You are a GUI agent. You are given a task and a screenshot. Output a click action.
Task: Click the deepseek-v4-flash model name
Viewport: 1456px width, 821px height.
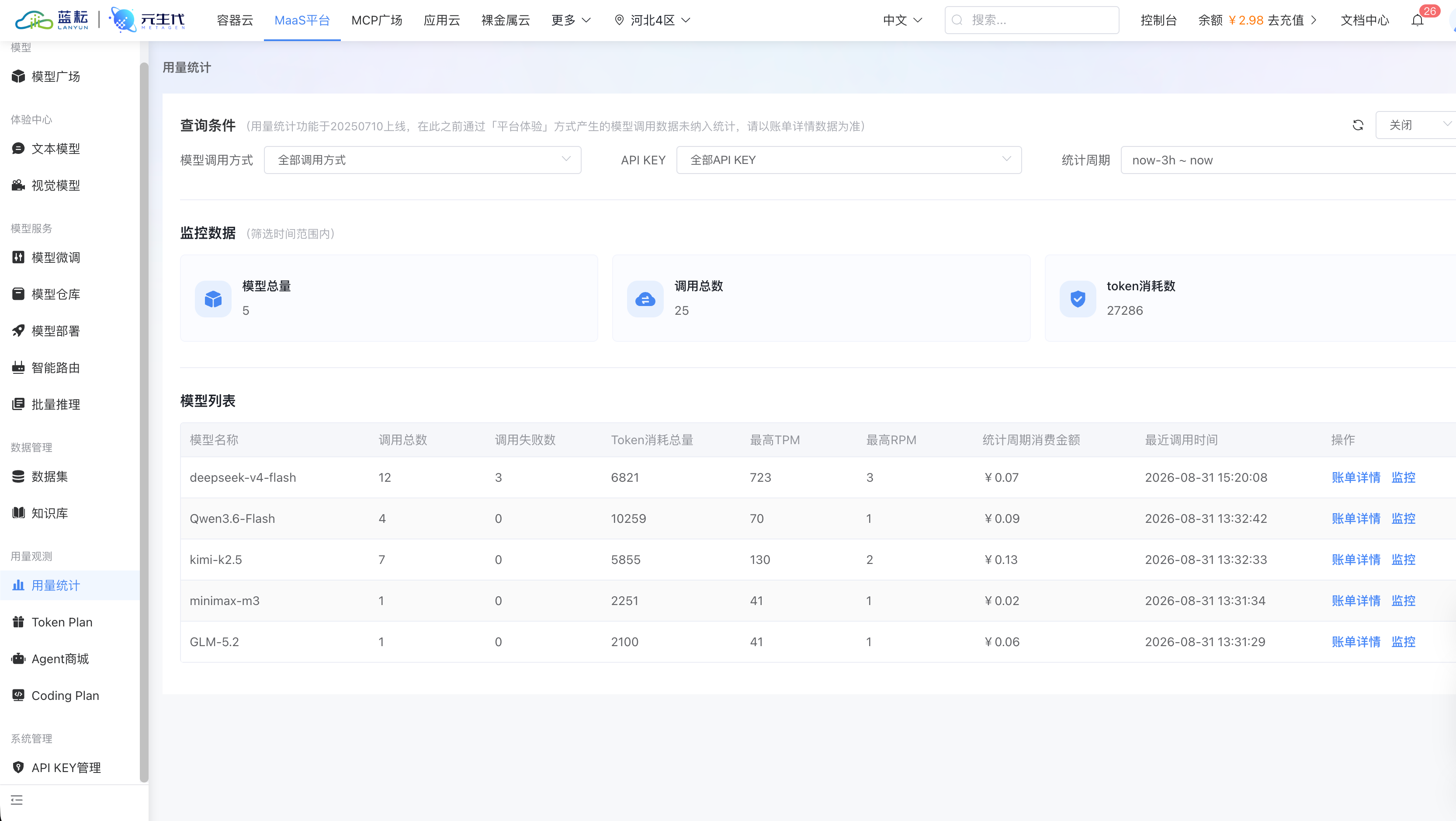click(243, 477)
